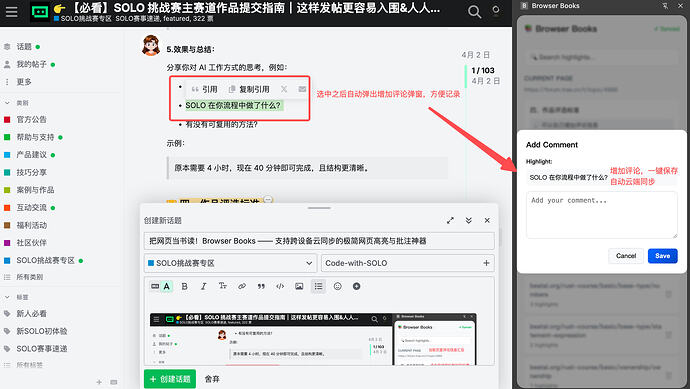
Task: Open SOLO赛事速递 tag in sidebar
Action: [41, 349]
